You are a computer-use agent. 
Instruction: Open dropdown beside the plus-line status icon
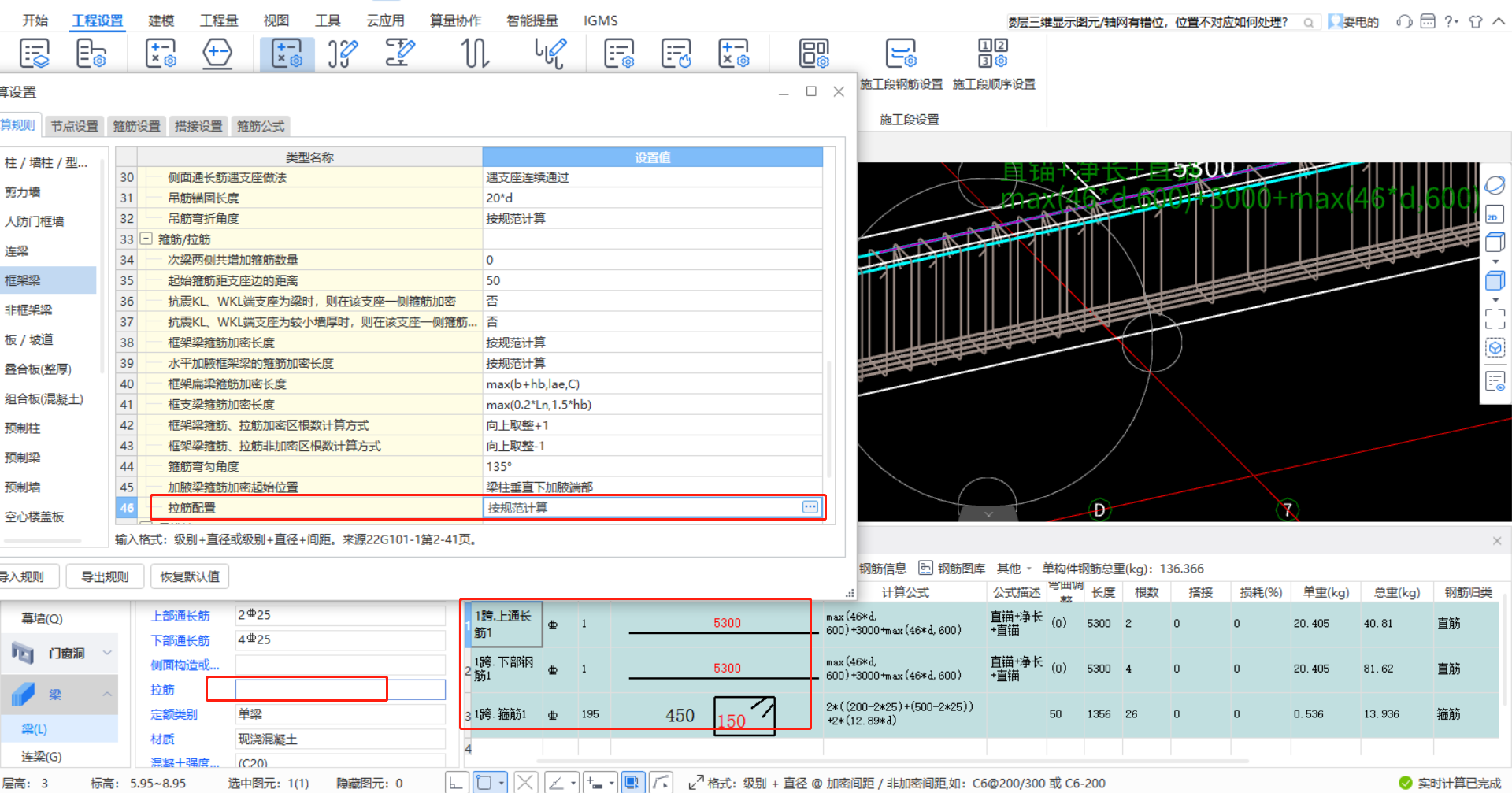tap(611, 783)
